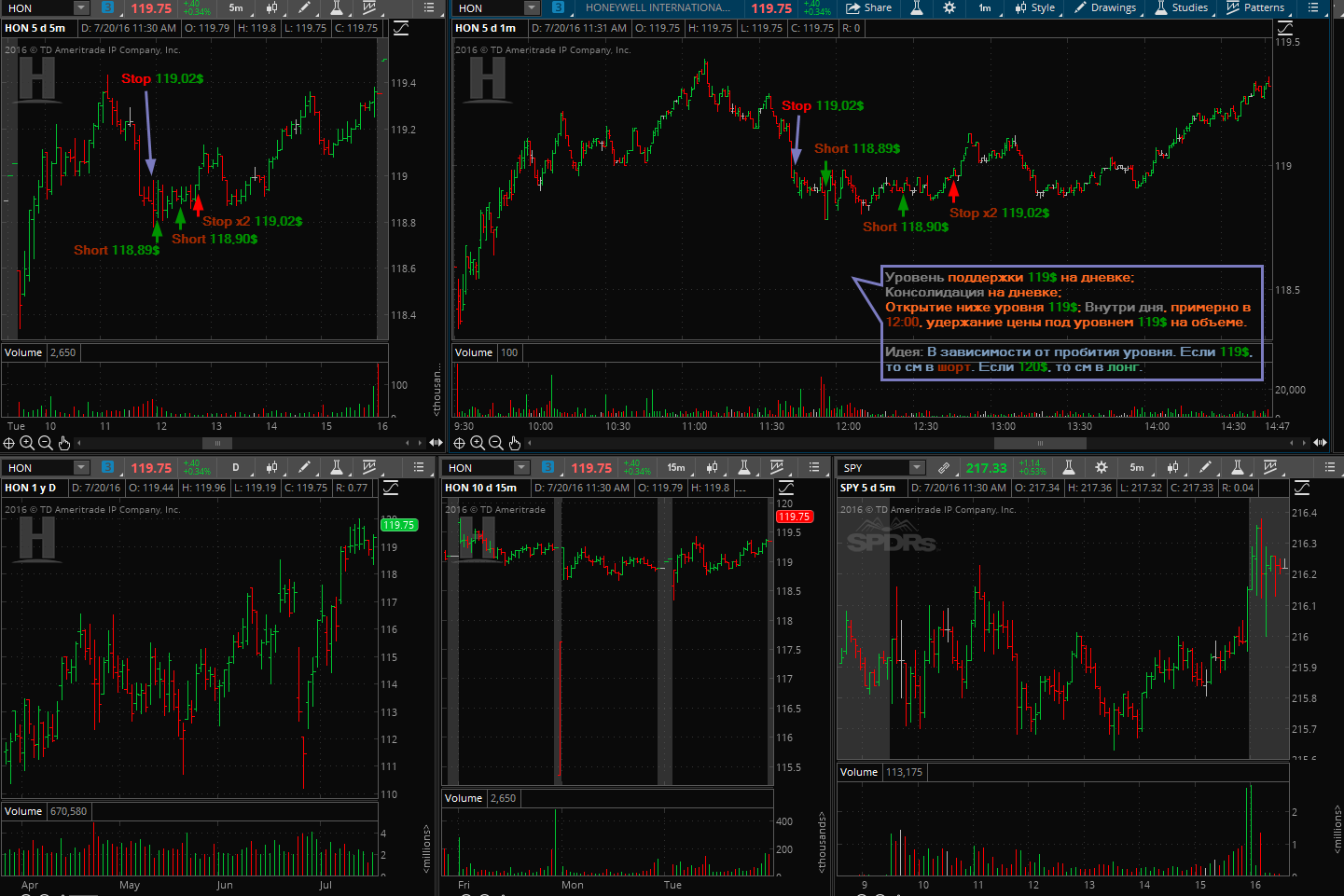Open Studies menu in HON 1m panel
The image size is (1344, 896).
(1182, 7)
